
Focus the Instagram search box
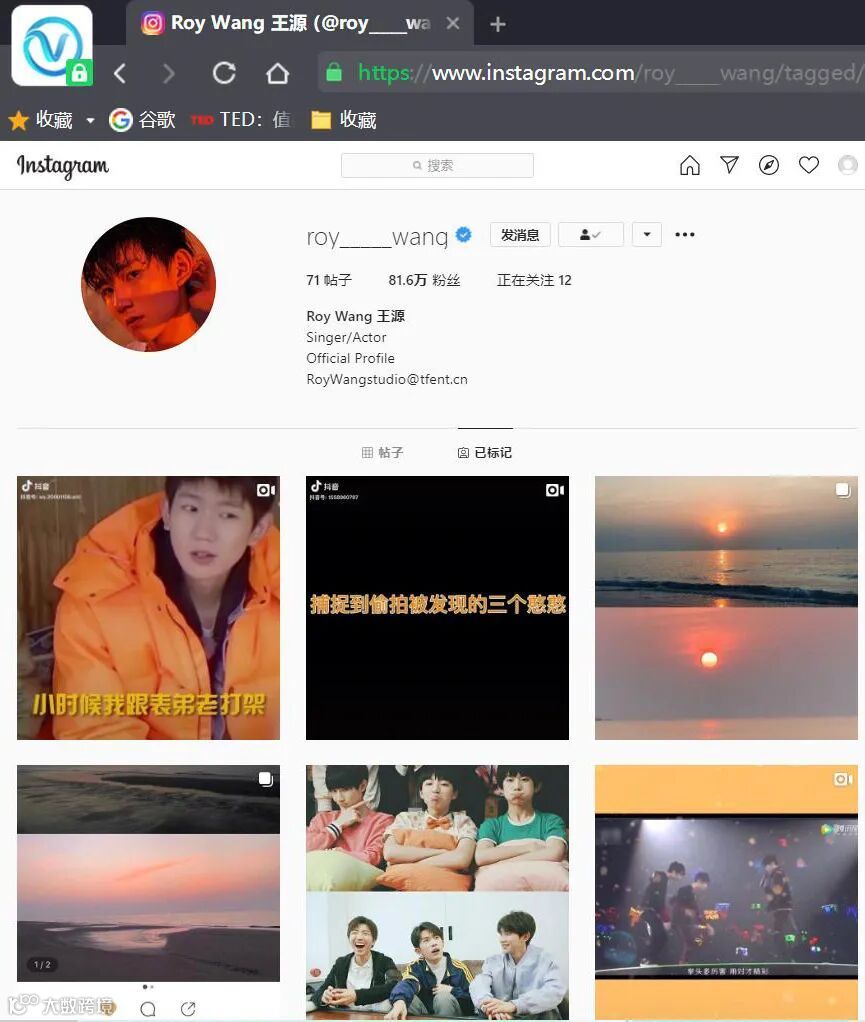(x=437, y=166)
